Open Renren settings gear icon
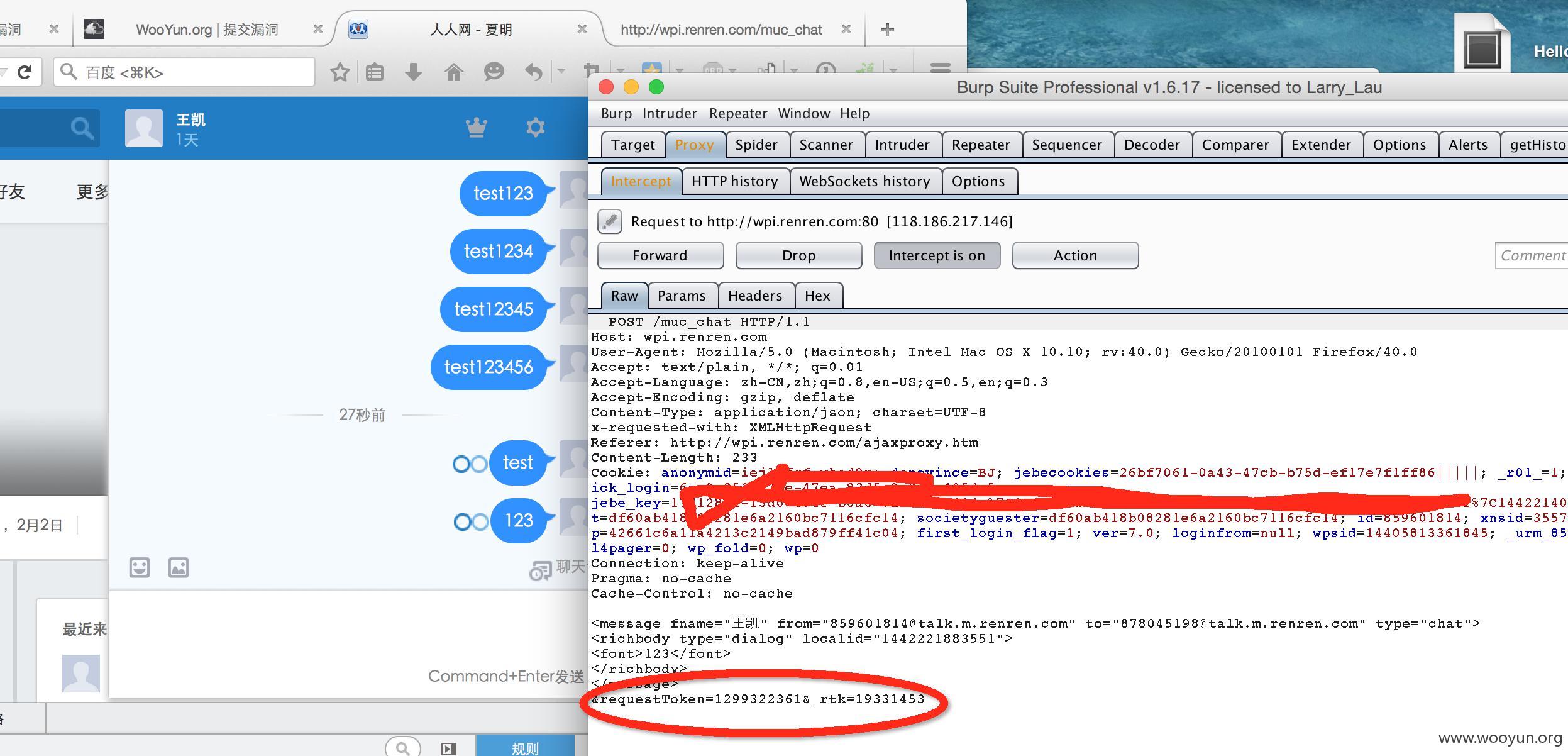Screen dimensions: 1568x756 pos(535,128)
